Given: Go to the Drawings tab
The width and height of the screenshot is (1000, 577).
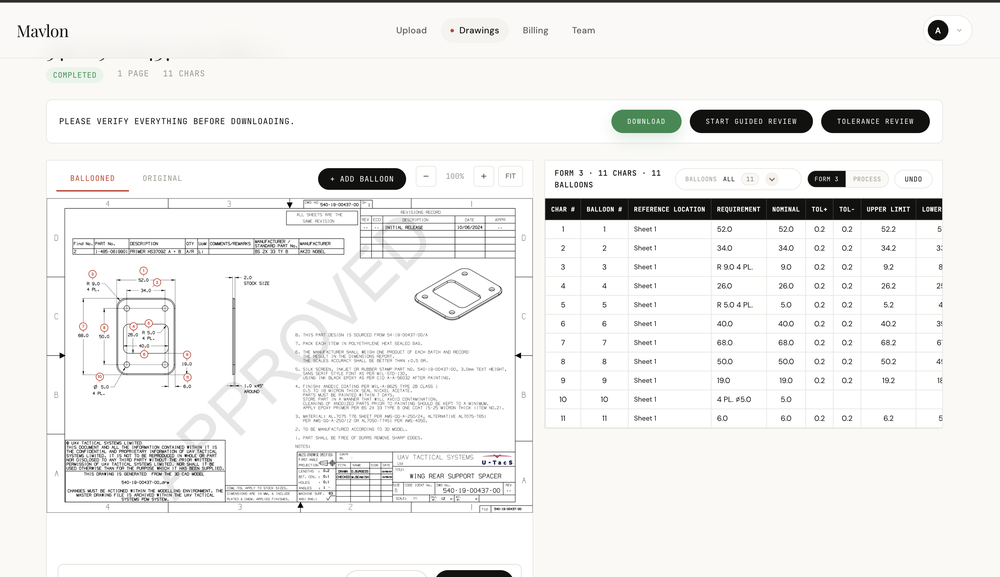Looking at the screenshot, I should [474, 30].
